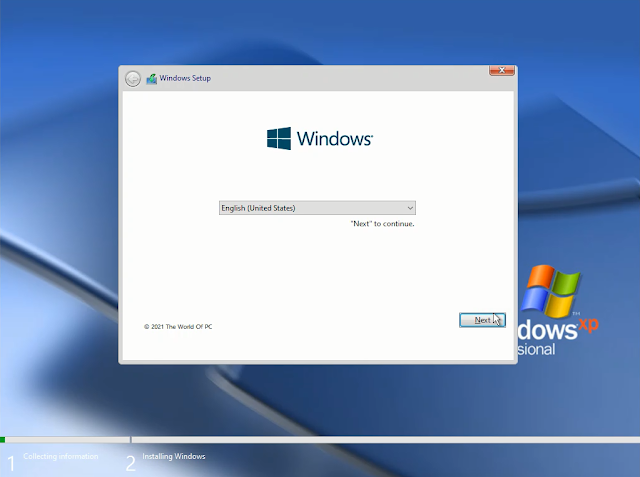Image resolution: width=640 pixels, height=477 pixels.
Task: Click the Windows Setup title text
Action: pos(185,78)
